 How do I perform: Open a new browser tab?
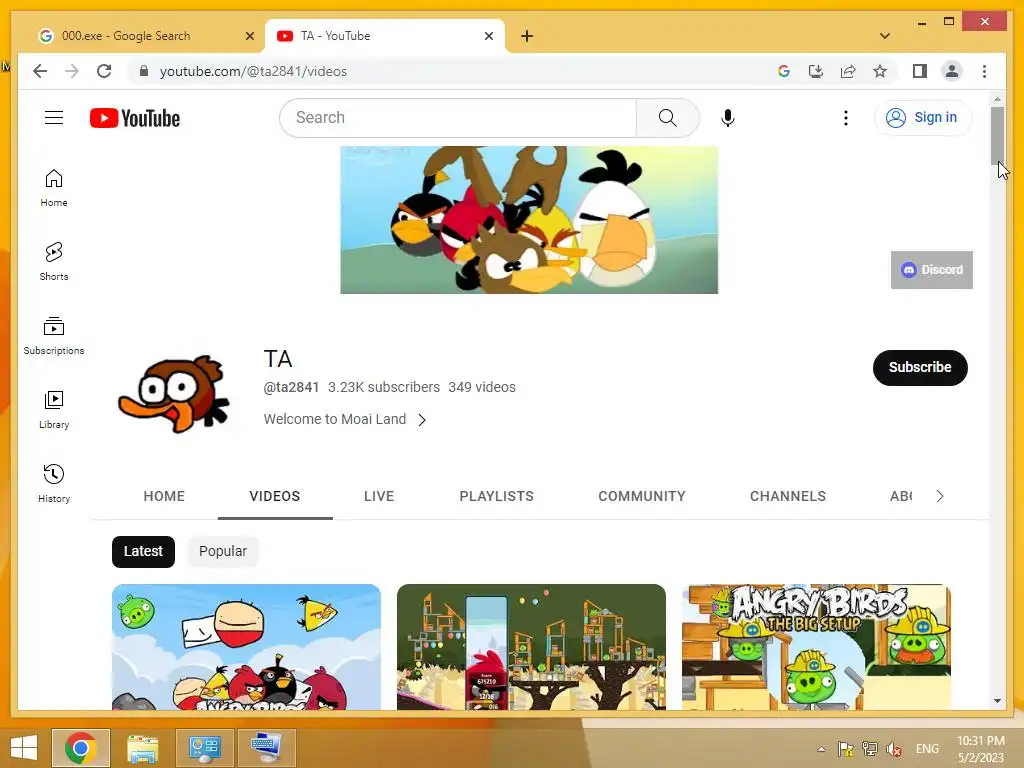click(x=527, y=36)
